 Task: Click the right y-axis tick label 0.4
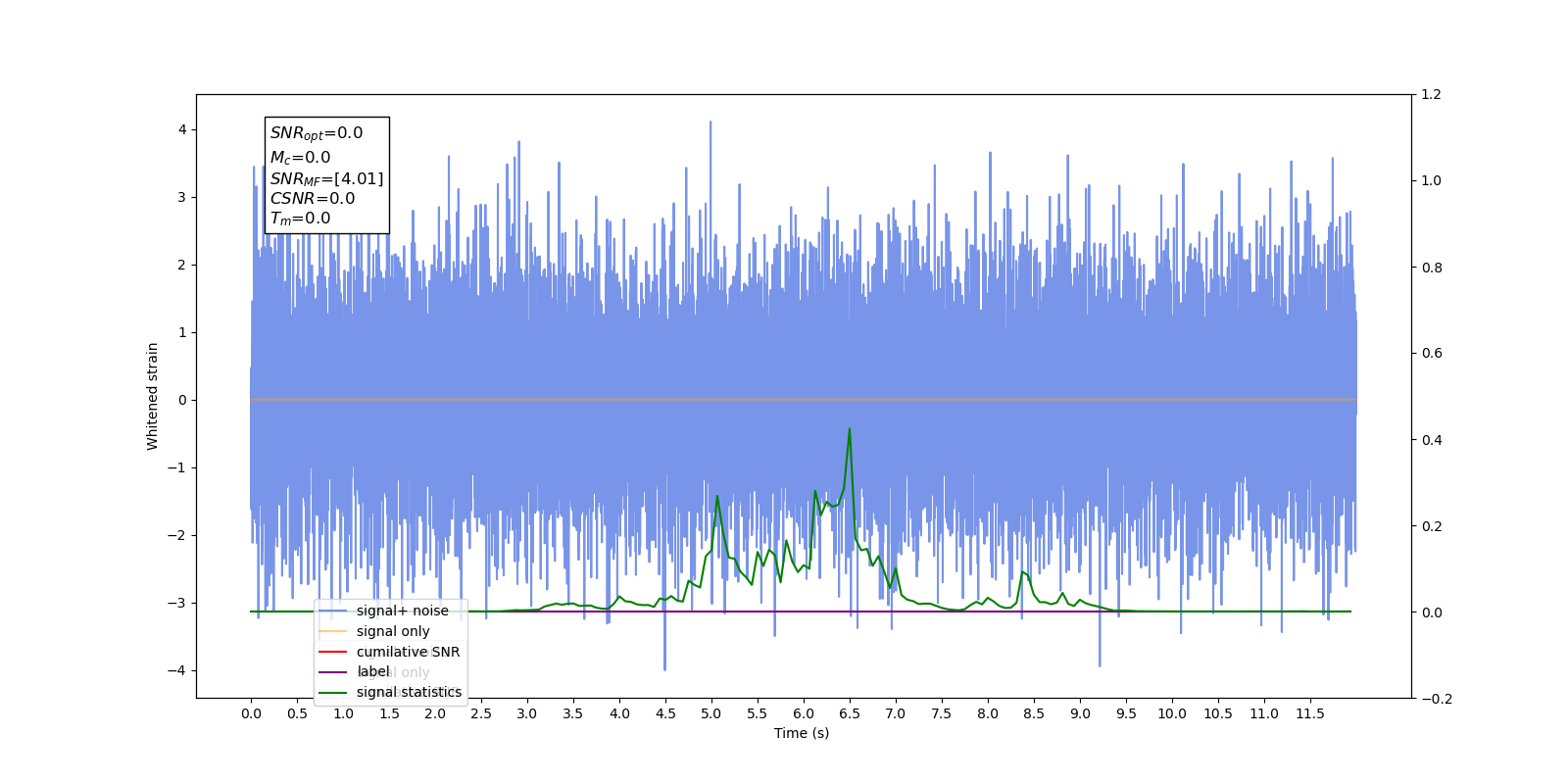1432,440
